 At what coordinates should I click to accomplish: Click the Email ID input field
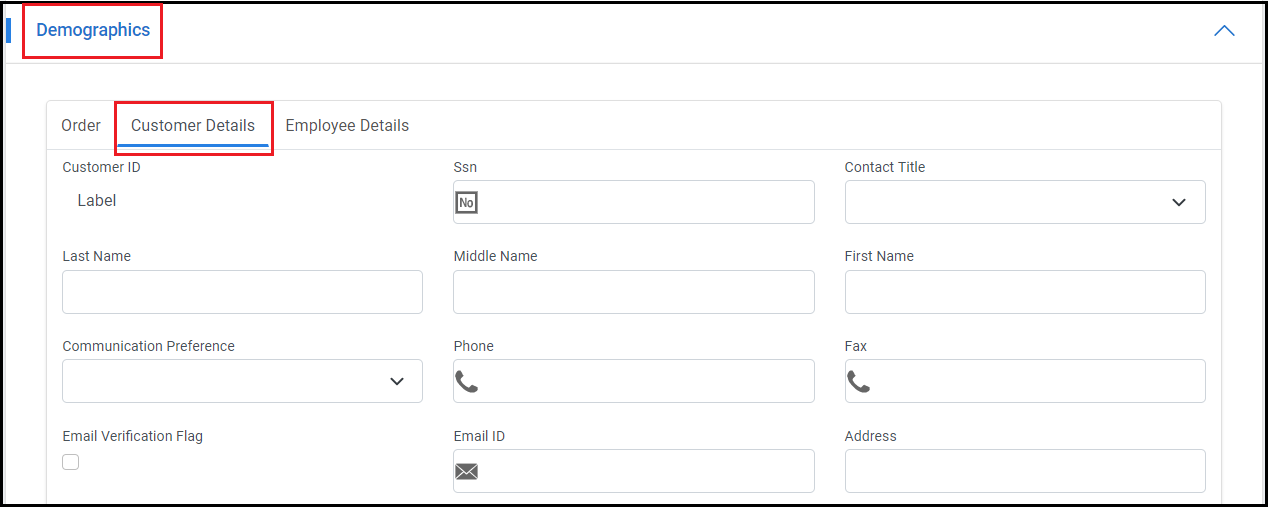[x=645, y=471]
